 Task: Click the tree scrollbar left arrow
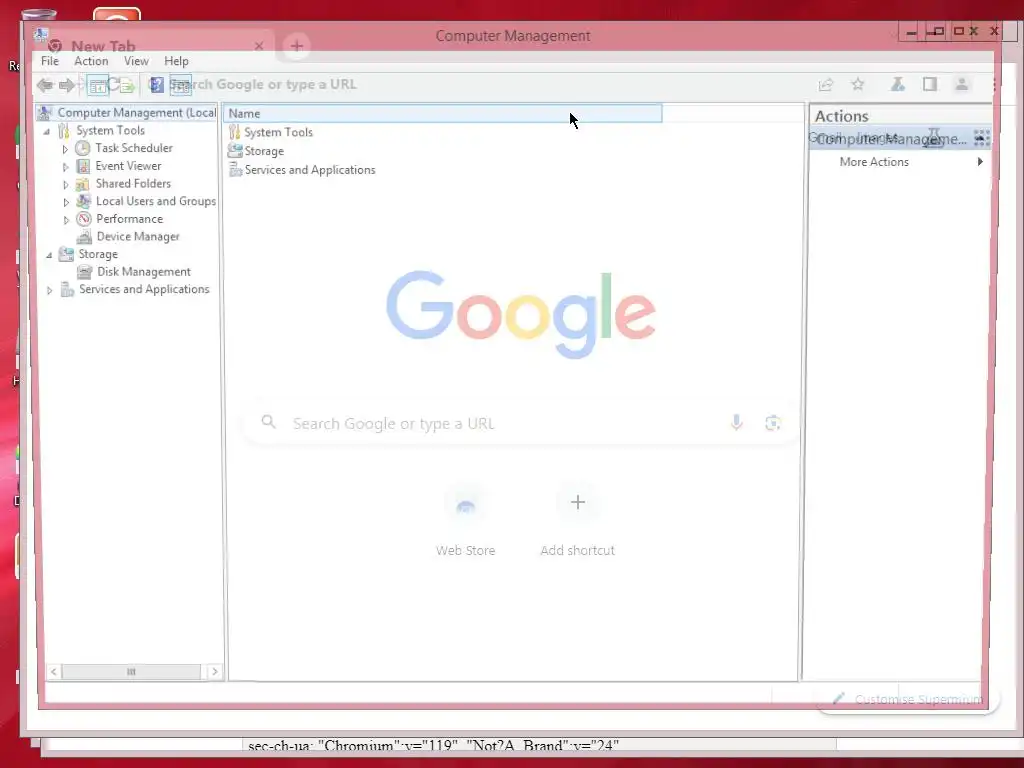pyautogui.click(x=54, y=671)
